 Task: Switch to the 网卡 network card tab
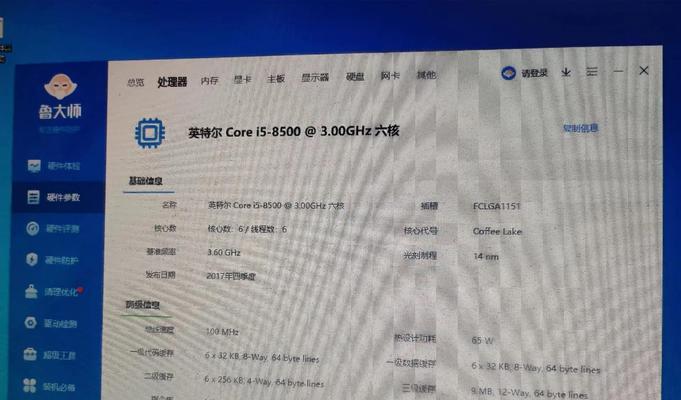coord(390,76)
